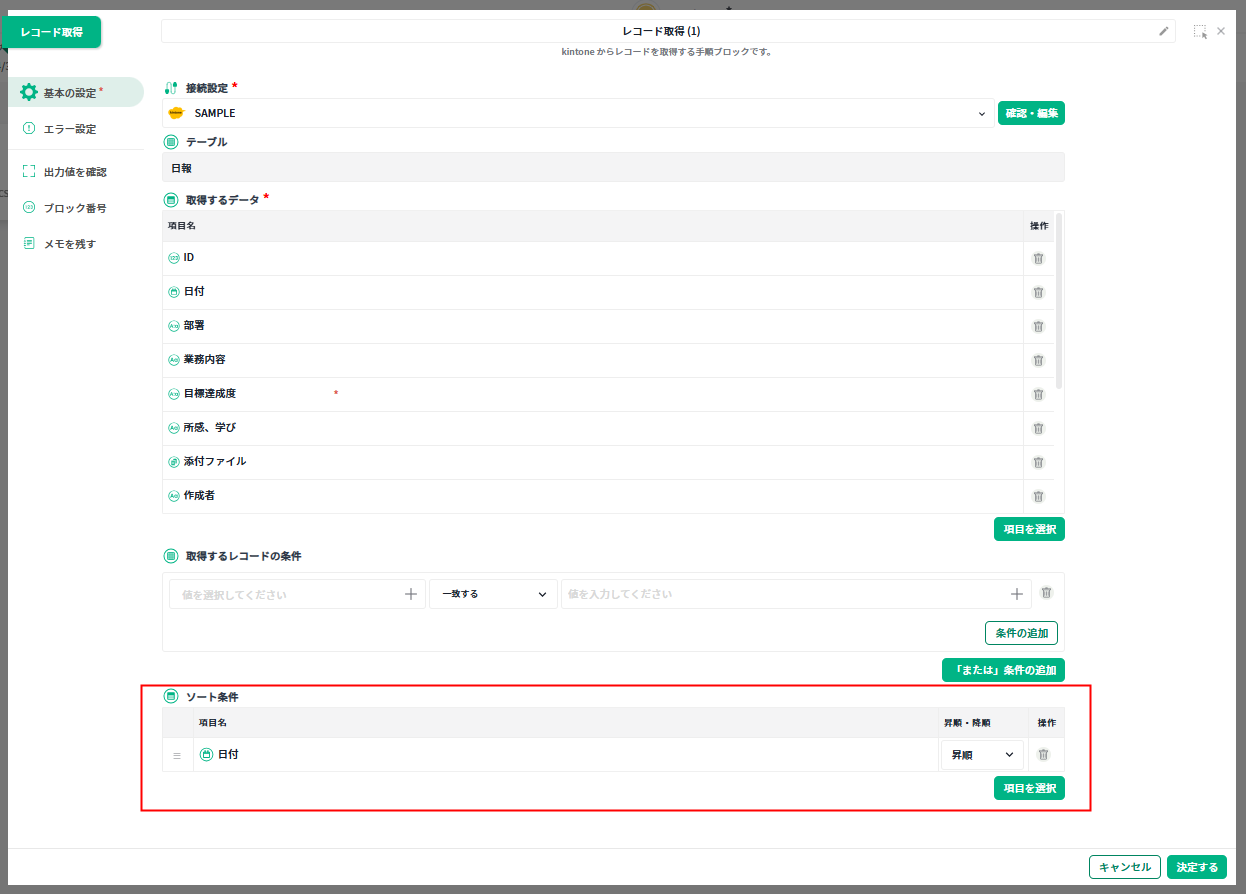The height and width of the screenshot is (894, 1246).
Task: Click plus icon in 値を選択してください field
Action: [410, 594]
